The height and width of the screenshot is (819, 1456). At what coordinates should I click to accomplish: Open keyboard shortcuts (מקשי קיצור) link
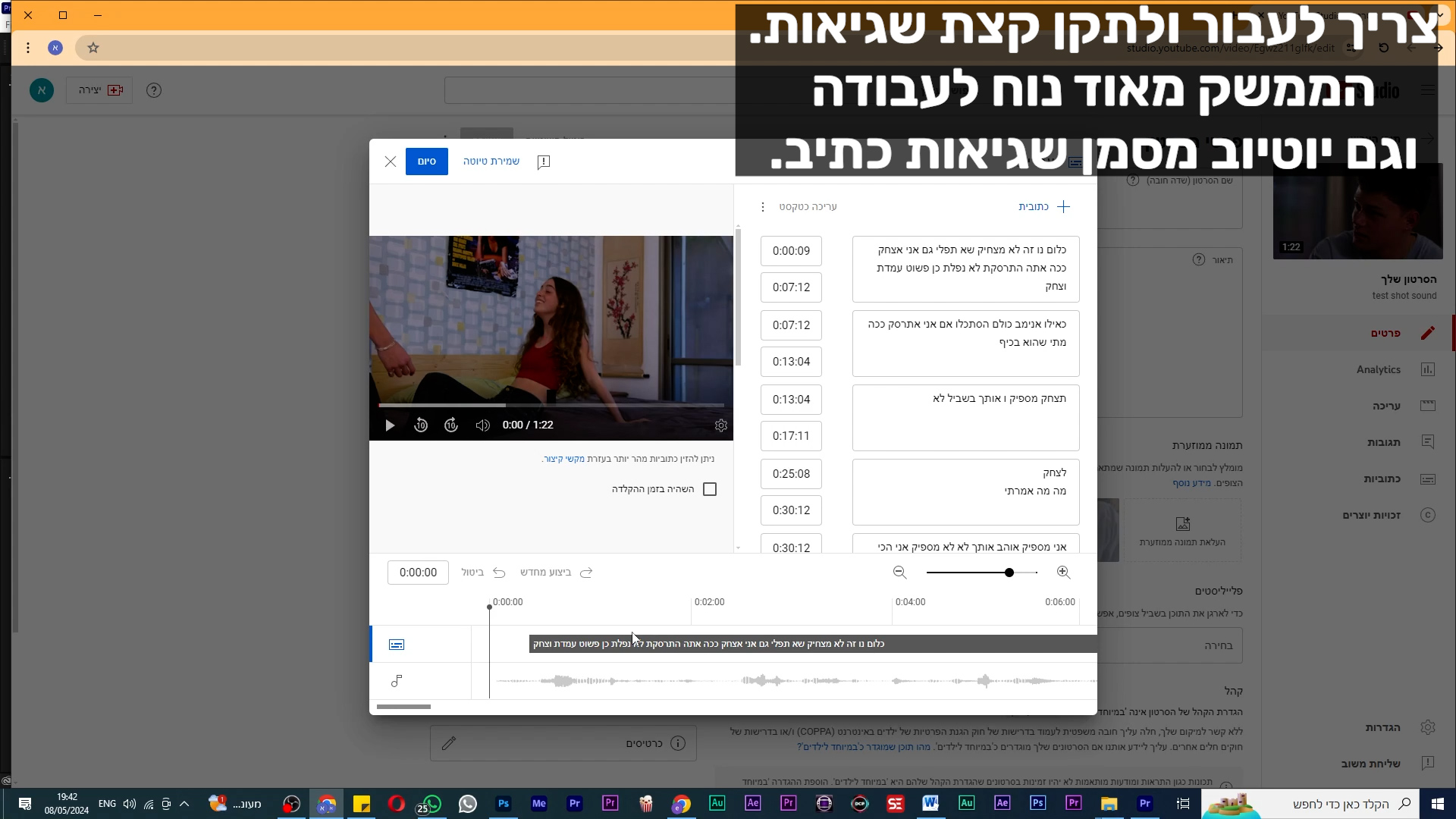tap(565, 459)
